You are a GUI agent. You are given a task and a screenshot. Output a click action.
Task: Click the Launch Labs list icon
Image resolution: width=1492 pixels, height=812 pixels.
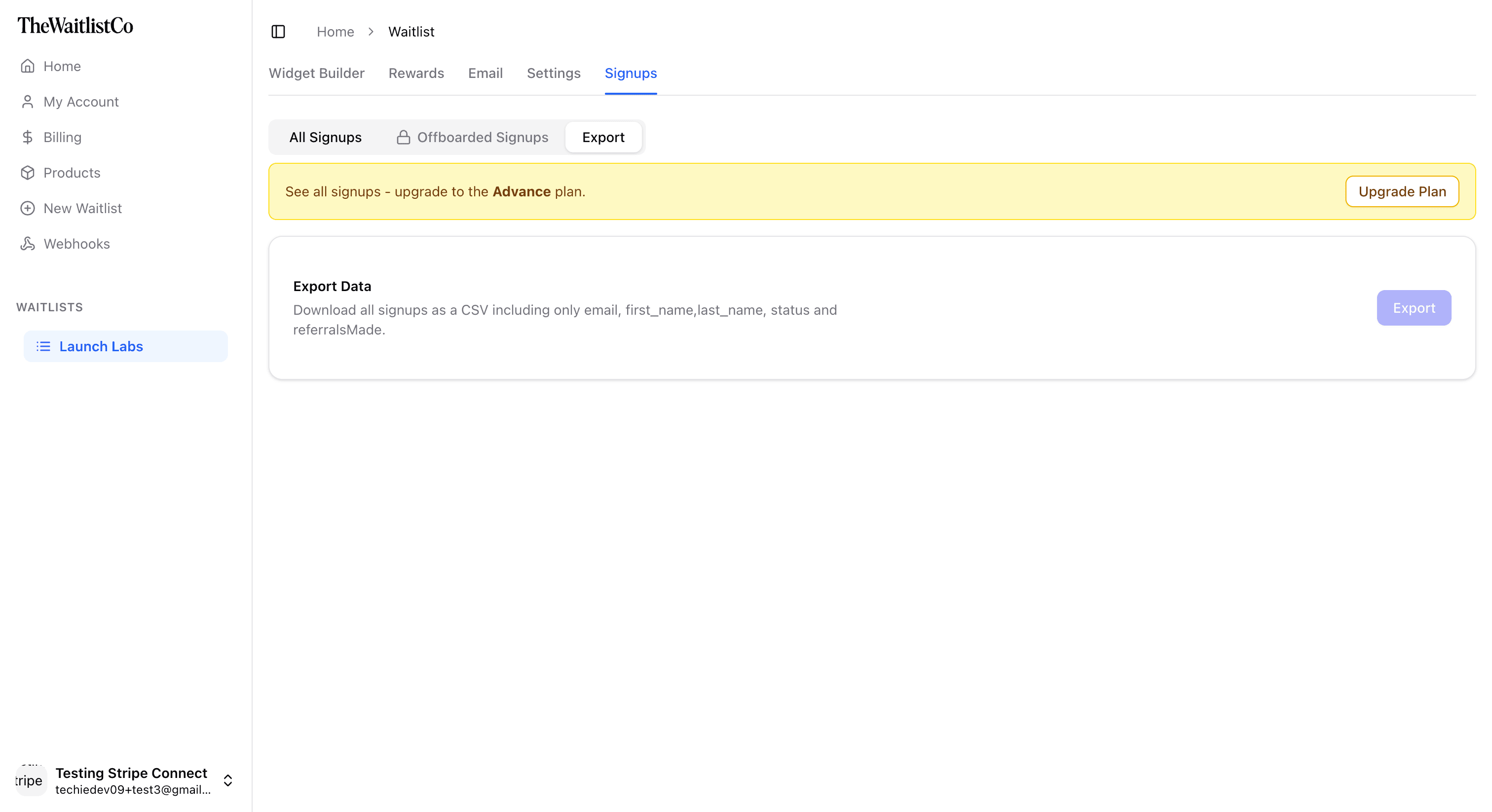tap(43, 346)
